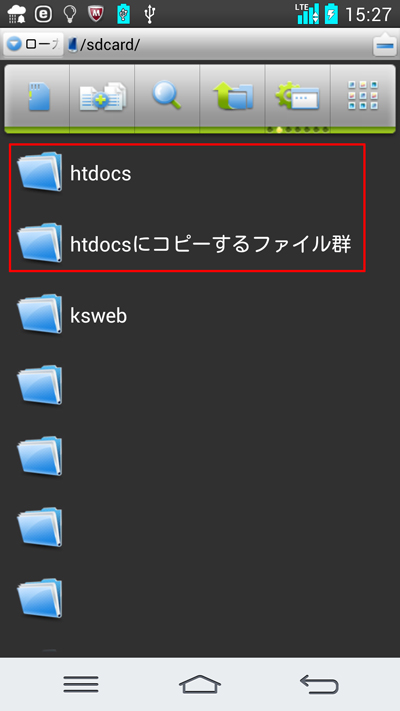Image resolution: width=400 pixels, height=711 pixels.
Task: Select the highlighted toolbar page indicator dot
Action: point(279,130)
